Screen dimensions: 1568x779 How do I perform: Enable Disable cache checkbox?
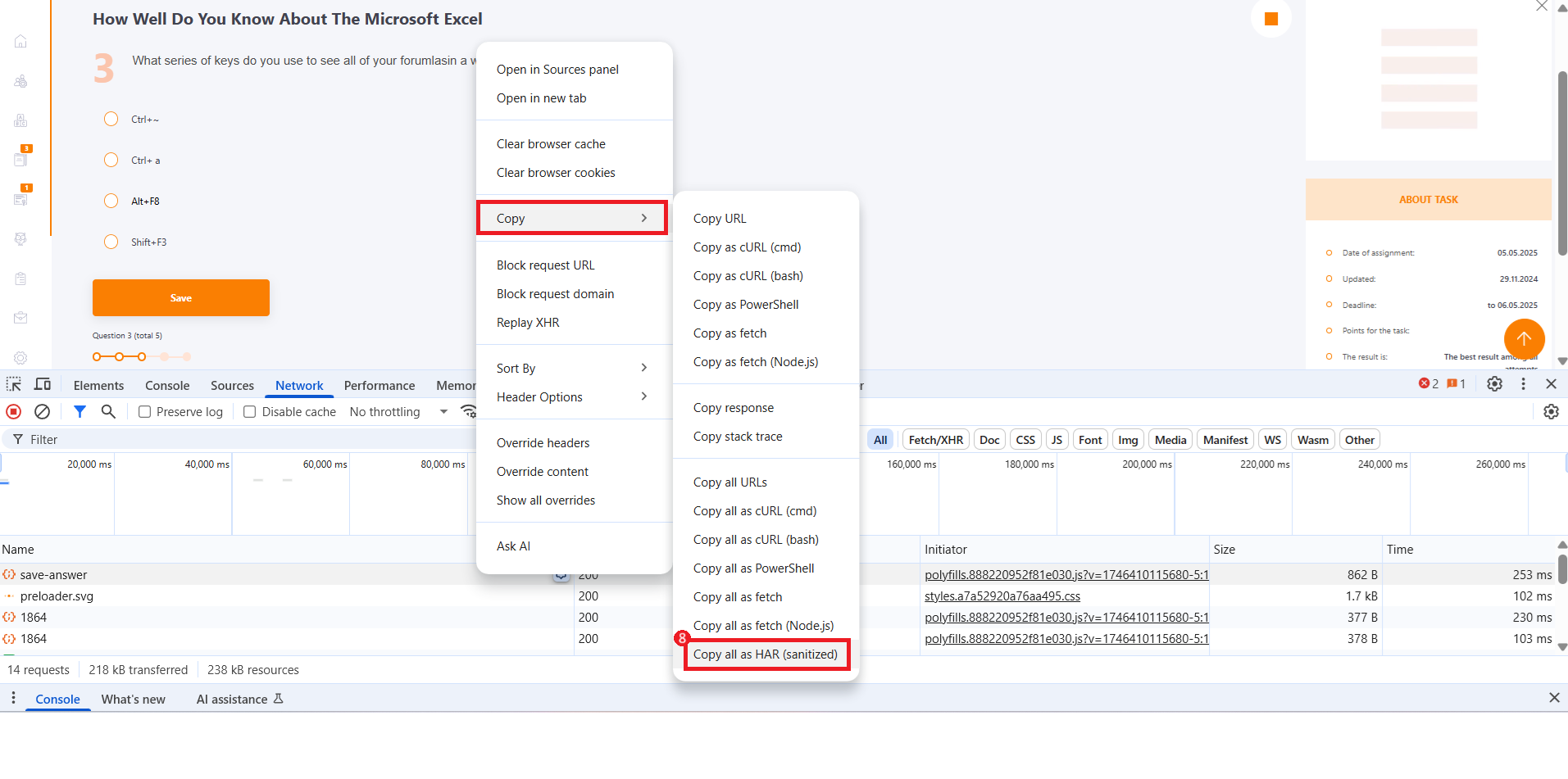pyautogui.click(x=250, y=412)
